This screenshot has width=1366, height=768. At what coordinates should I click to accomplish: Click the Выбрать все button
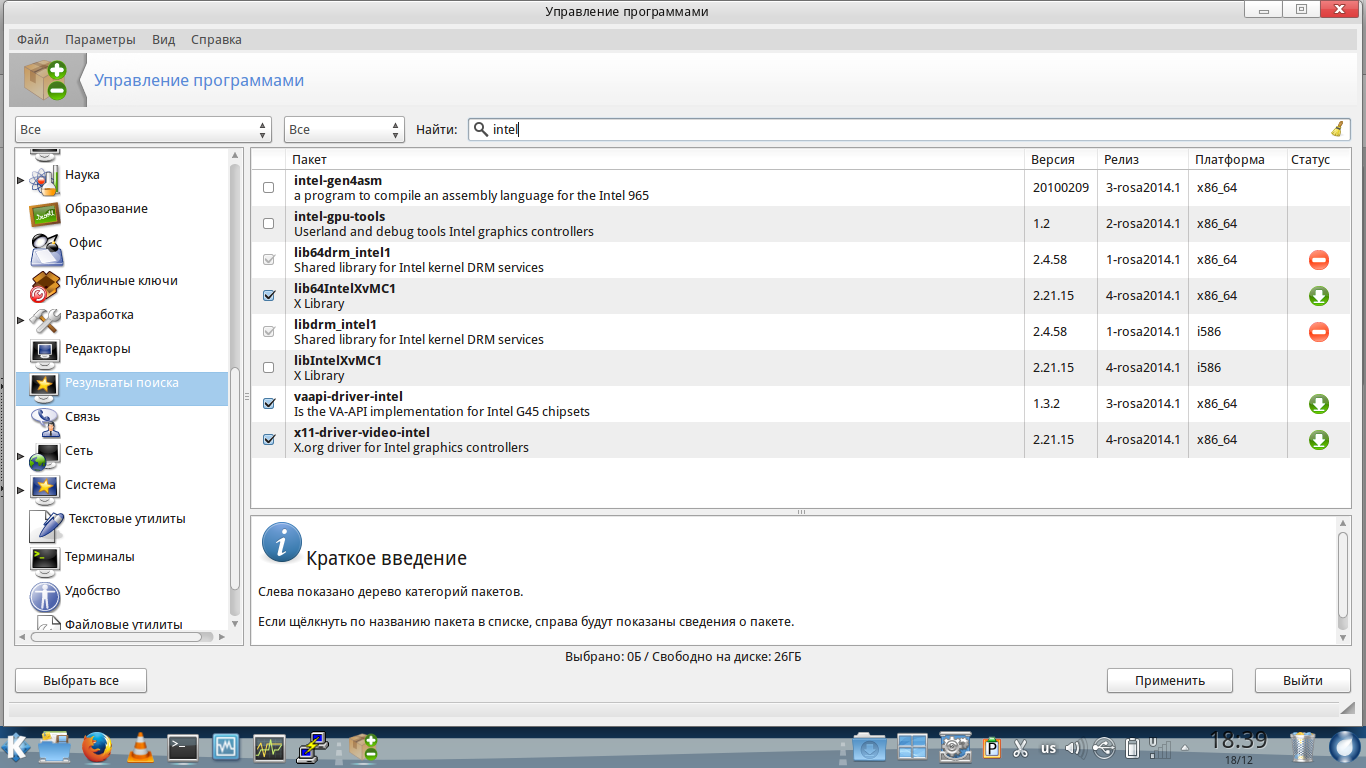[81, 680]
